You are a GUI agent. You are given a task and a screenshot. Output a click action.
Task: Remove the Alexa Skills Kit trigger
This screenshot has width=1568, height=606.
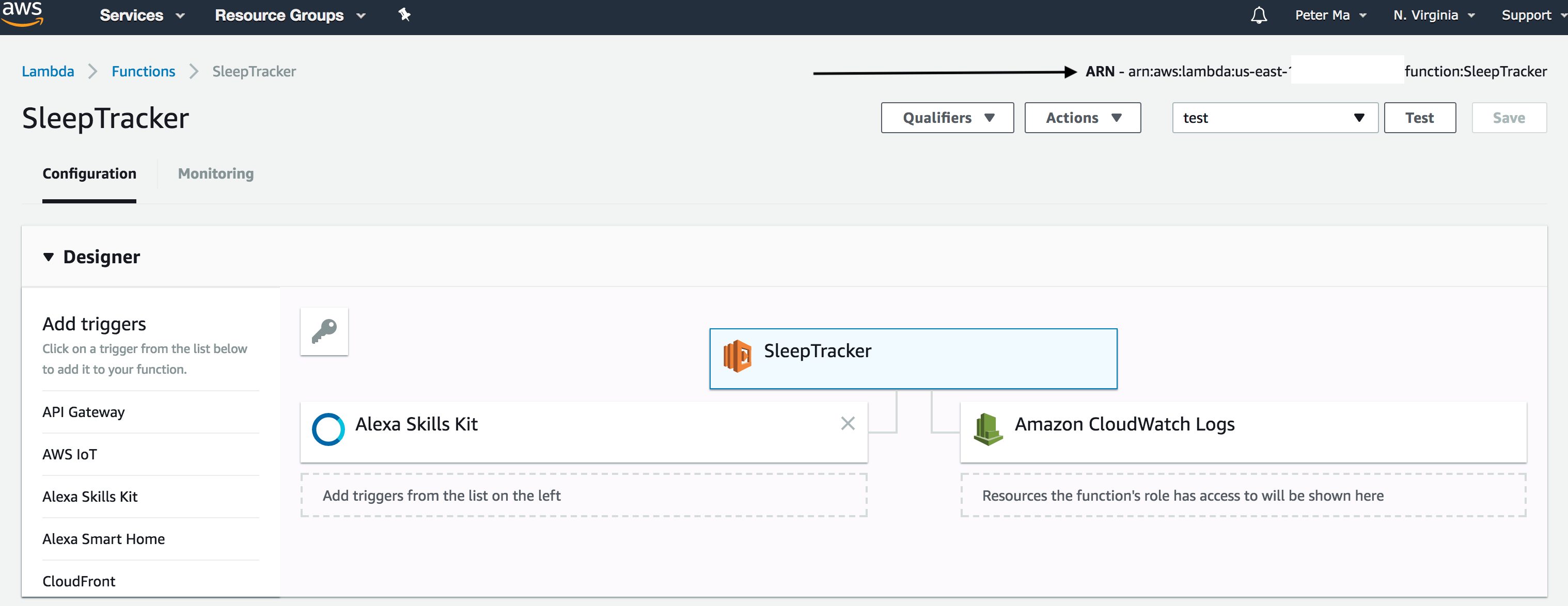(848, 423)
